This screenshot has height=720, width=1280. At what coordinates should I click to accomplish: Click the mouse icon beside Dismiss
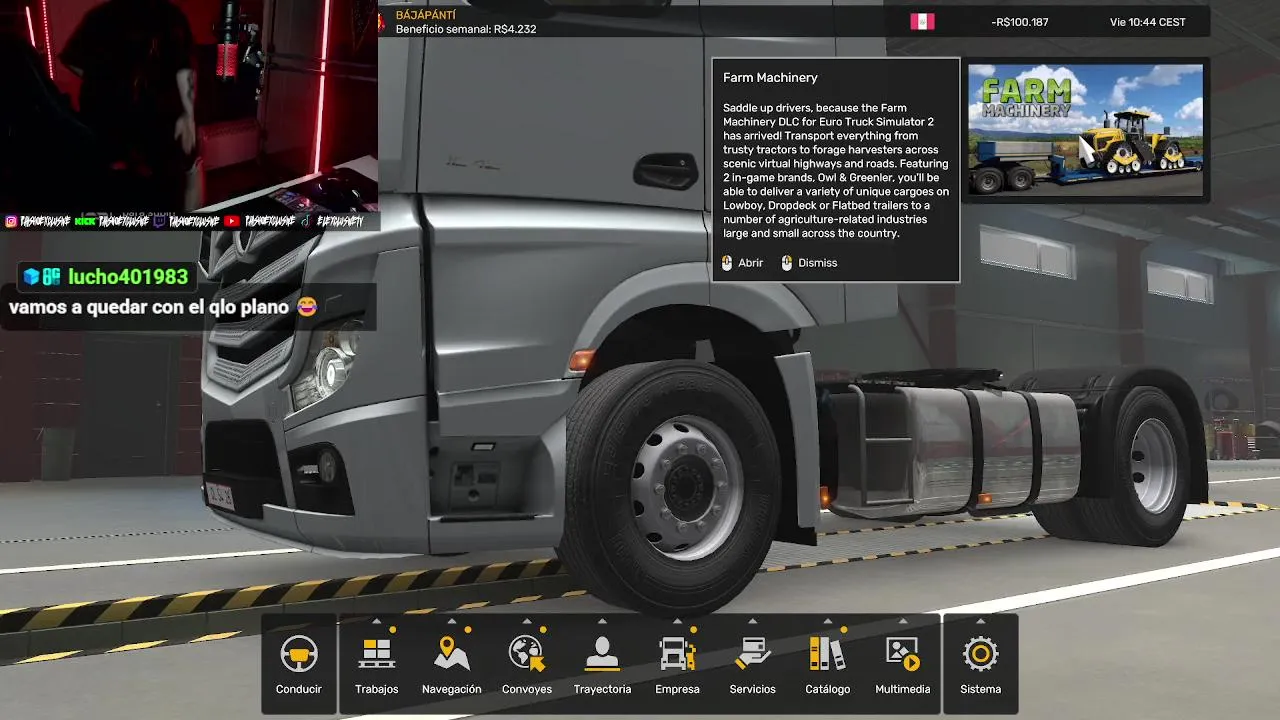(787, 263)
